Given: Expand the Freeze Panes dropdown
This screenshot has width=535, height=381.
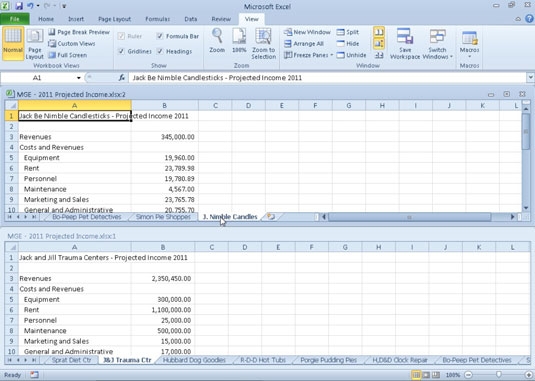Looking at the screenshot, I should tap(308, 55).
